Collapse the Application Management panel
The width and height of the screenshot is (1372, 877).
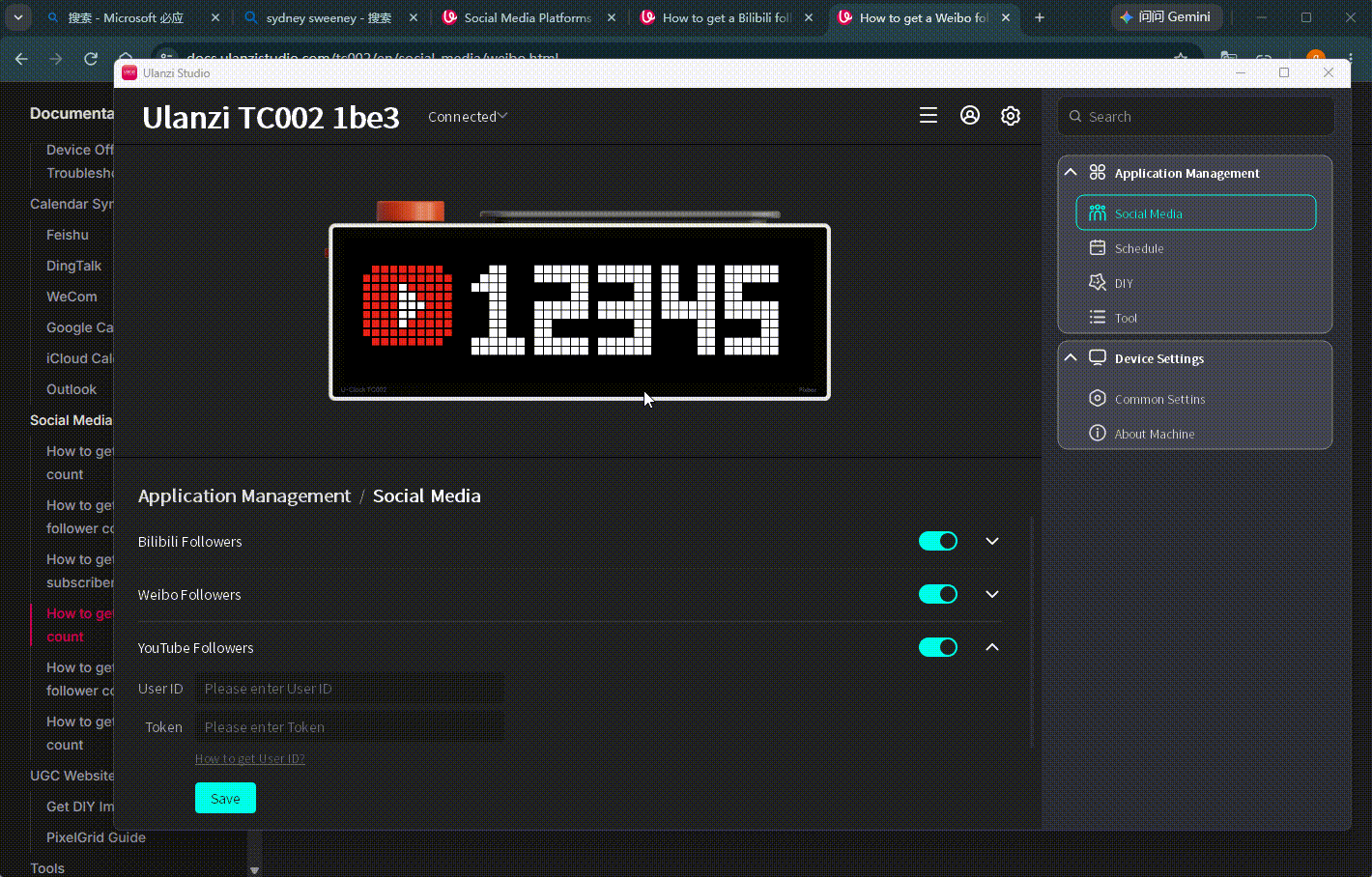[1071, 172]
